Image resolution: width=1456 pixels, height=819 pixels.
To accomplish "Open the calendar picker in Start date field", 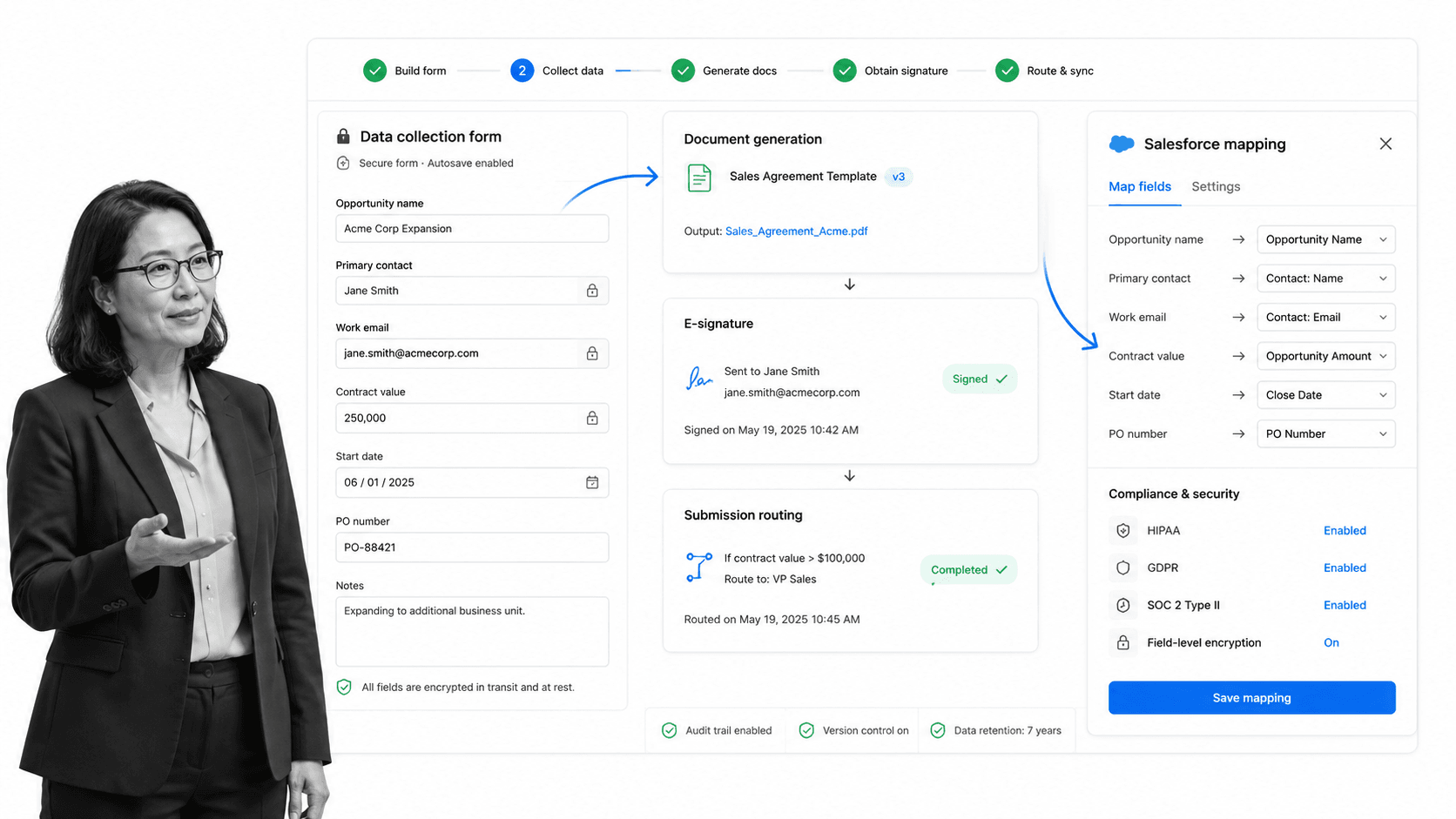I will point(592,482).
